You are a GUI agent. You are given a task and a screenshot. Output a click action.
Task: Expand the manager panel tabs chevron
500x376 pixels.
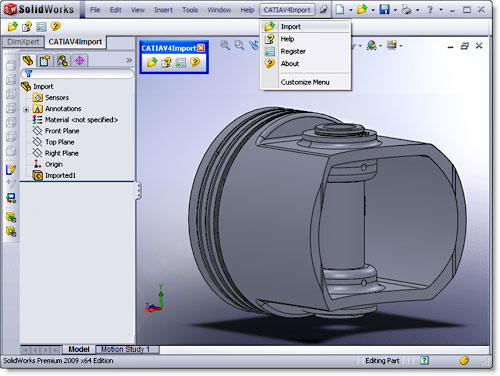pos(129,60)
